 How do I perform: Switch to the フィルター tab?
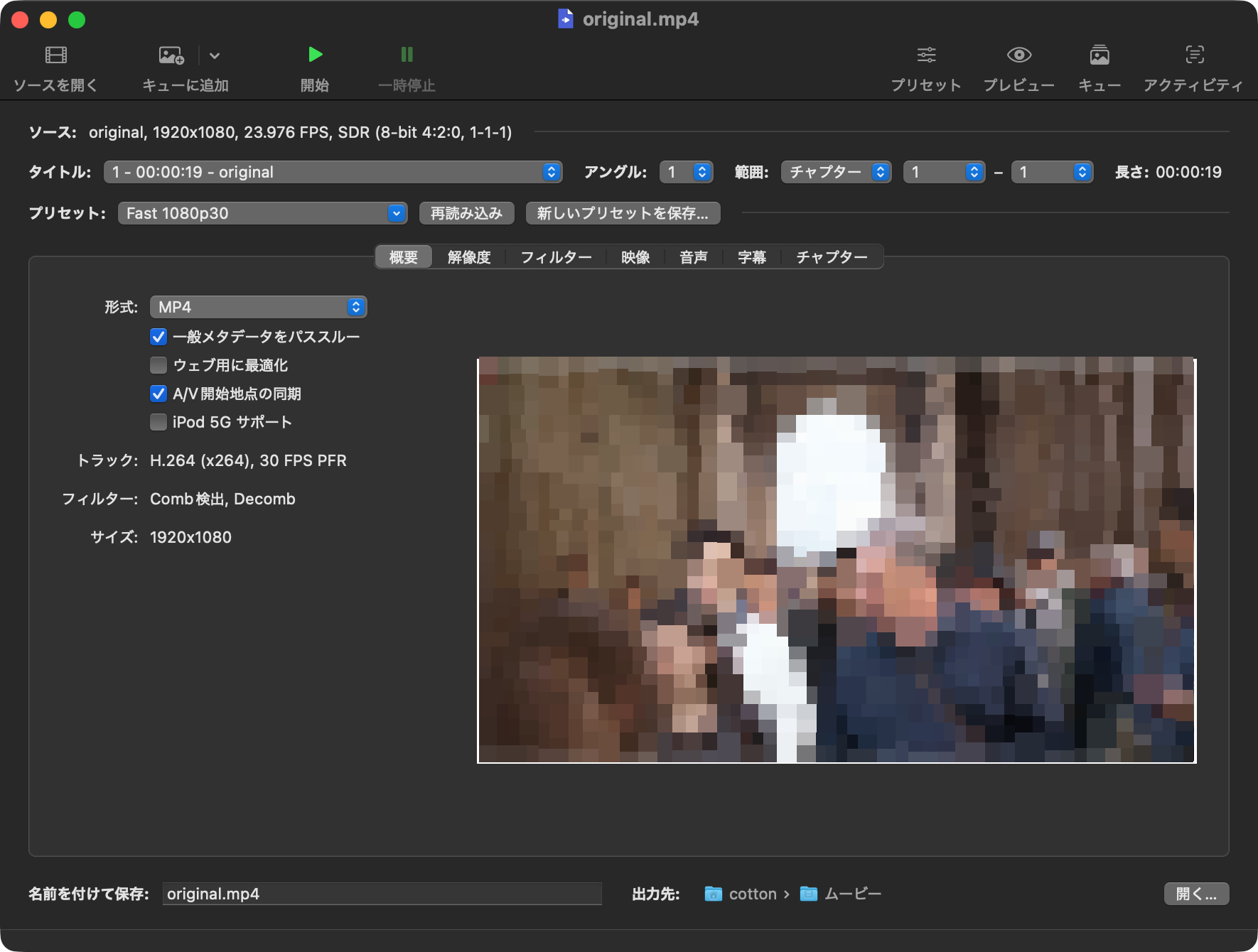556,257
